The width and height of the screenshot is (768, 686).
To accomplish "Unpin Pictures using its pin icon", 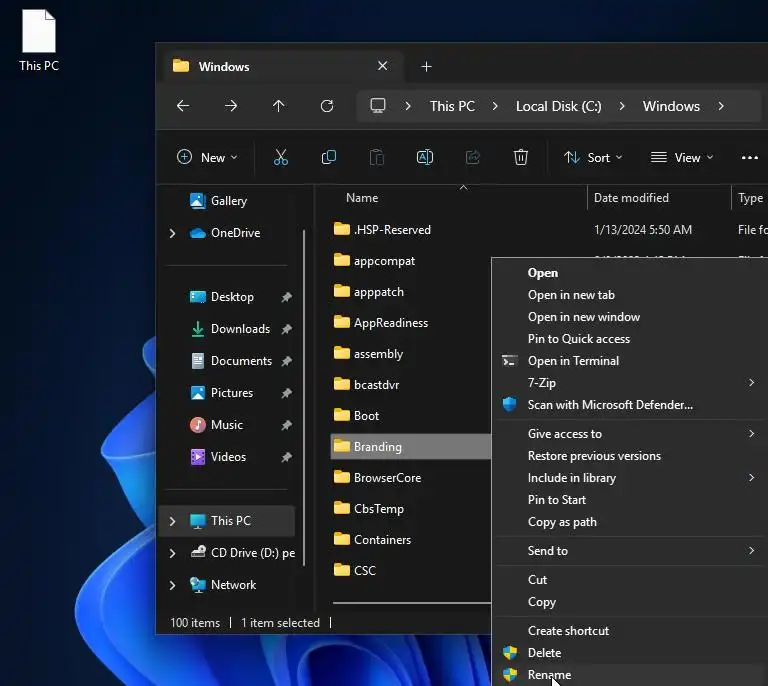I will tap(287, 393).
